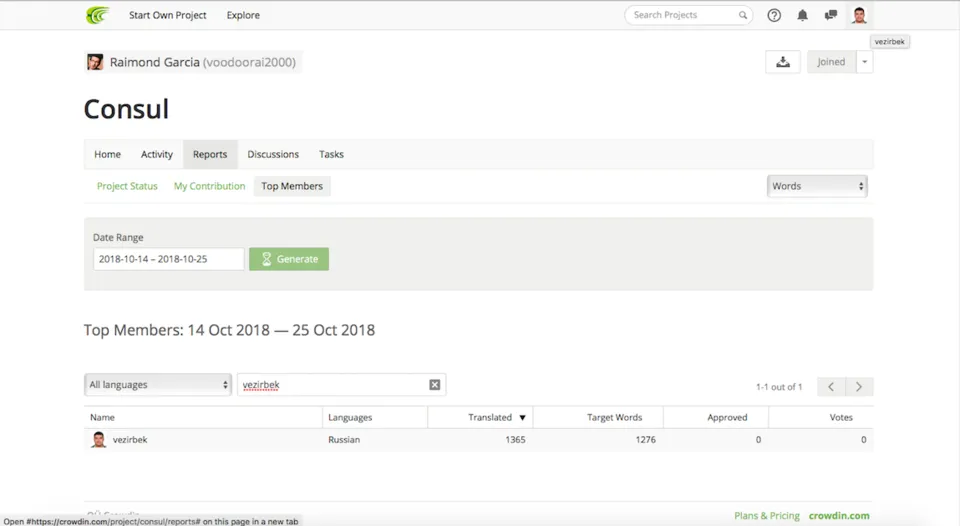This screenshot has width=960, height=526.
Task: Open the Discussions tab
Action: tap(273, 154)
